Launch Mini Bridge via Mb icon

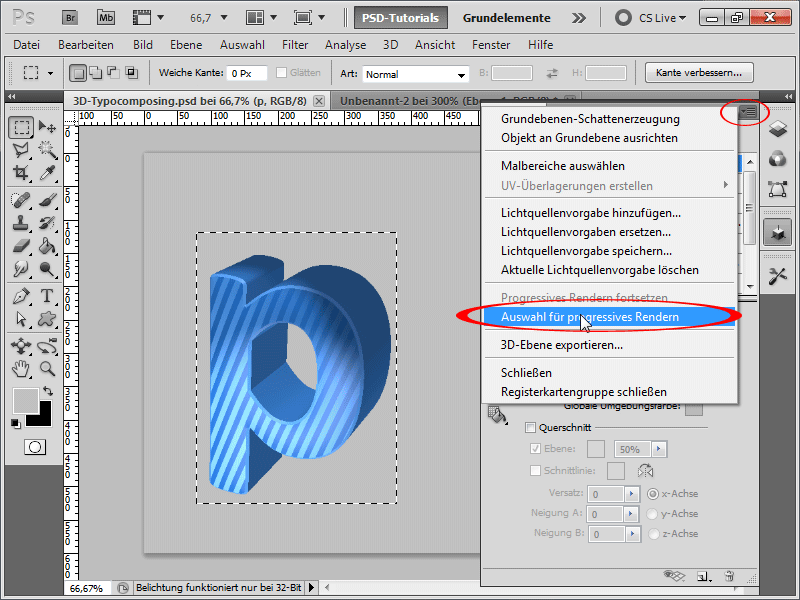tap(106, 18)
